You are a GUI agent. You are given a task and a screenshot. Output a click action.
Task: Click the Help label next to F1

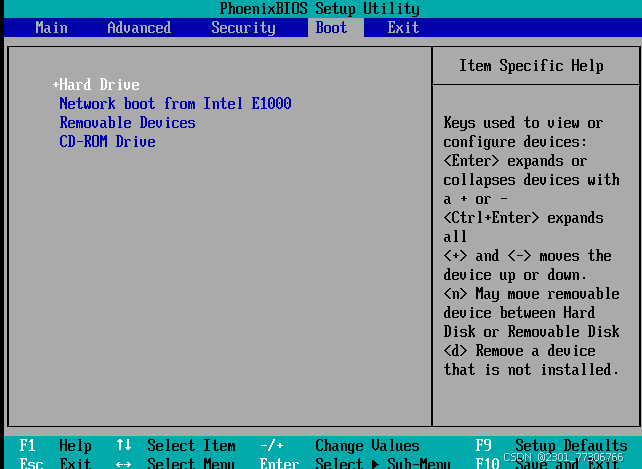(x=75, y=446)
